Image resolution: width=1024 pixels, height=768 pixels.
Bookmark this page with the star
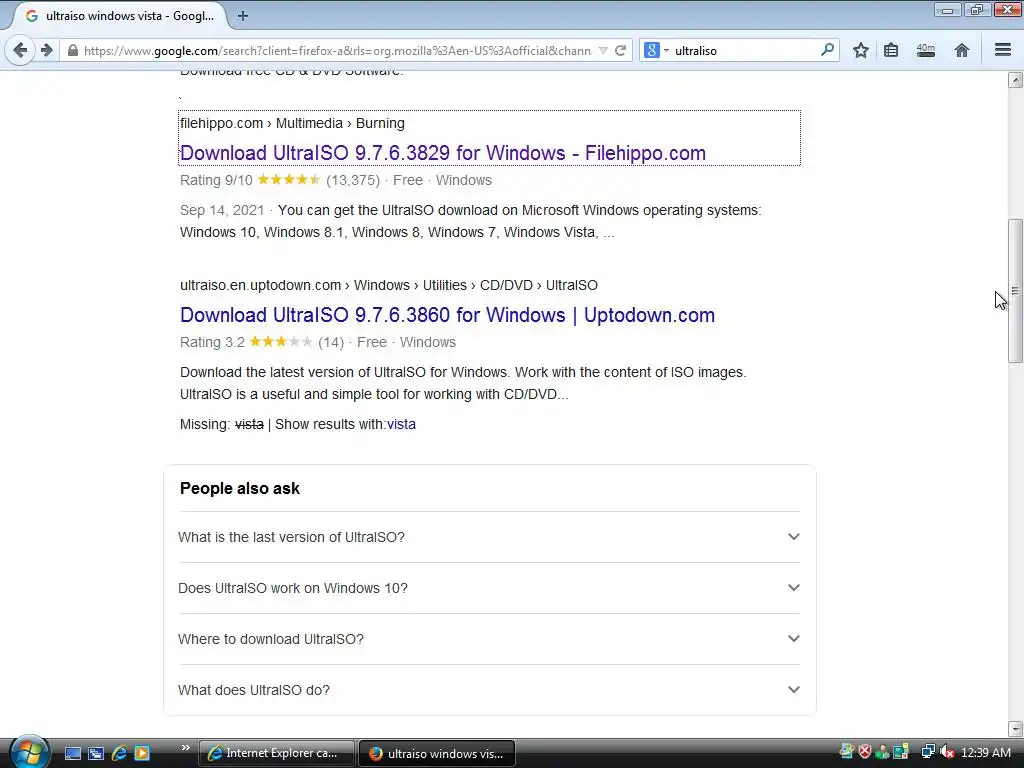tap(861, 50)
